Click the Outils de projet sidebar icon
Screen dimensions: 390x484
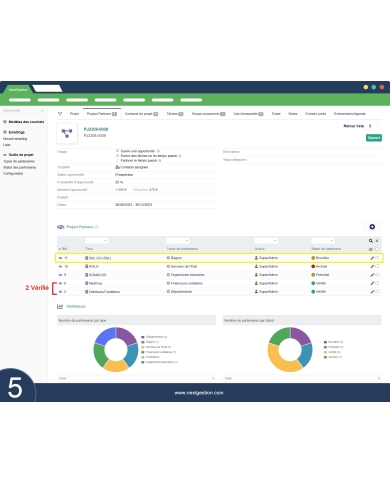pos(5,155)
